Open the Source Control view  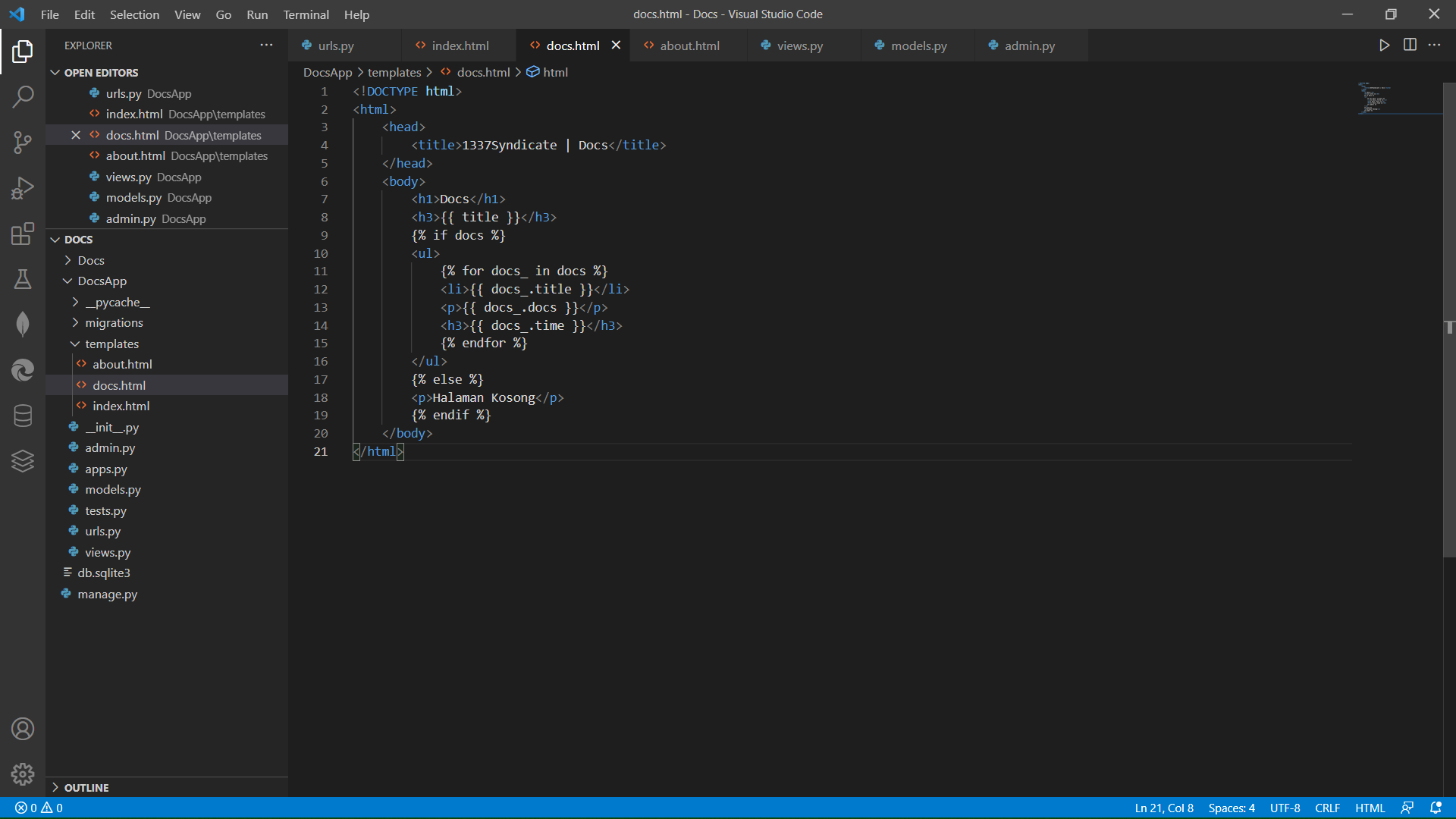(x=23, y=142)
